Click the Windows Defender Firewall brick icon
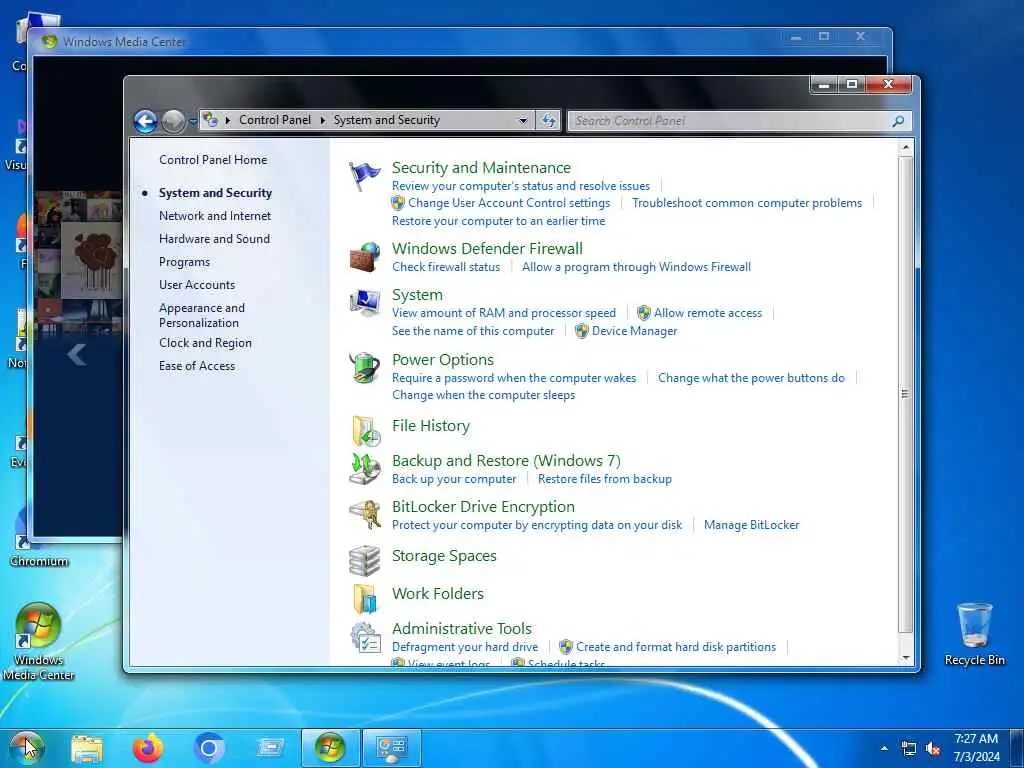This screenshot has height=768, width=1024. click(x=364, y=257)
